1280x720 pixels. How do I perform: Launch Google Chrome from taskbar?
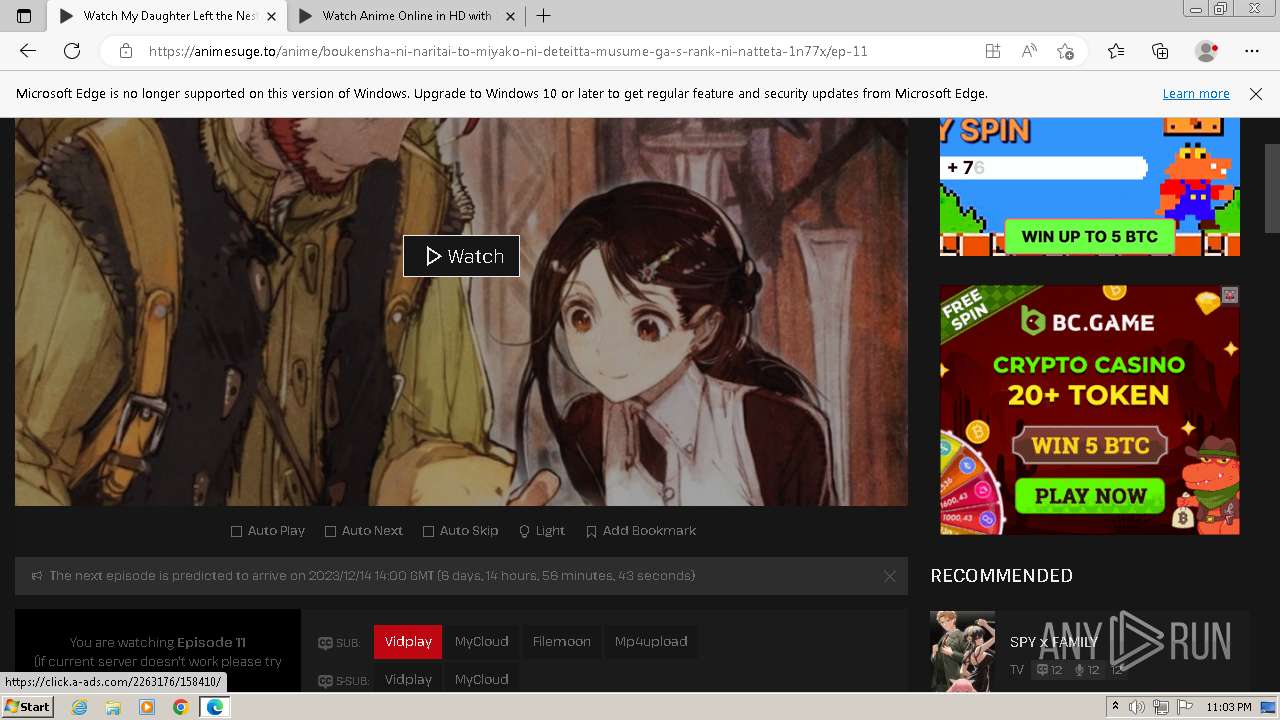click(x=180, y=707)
